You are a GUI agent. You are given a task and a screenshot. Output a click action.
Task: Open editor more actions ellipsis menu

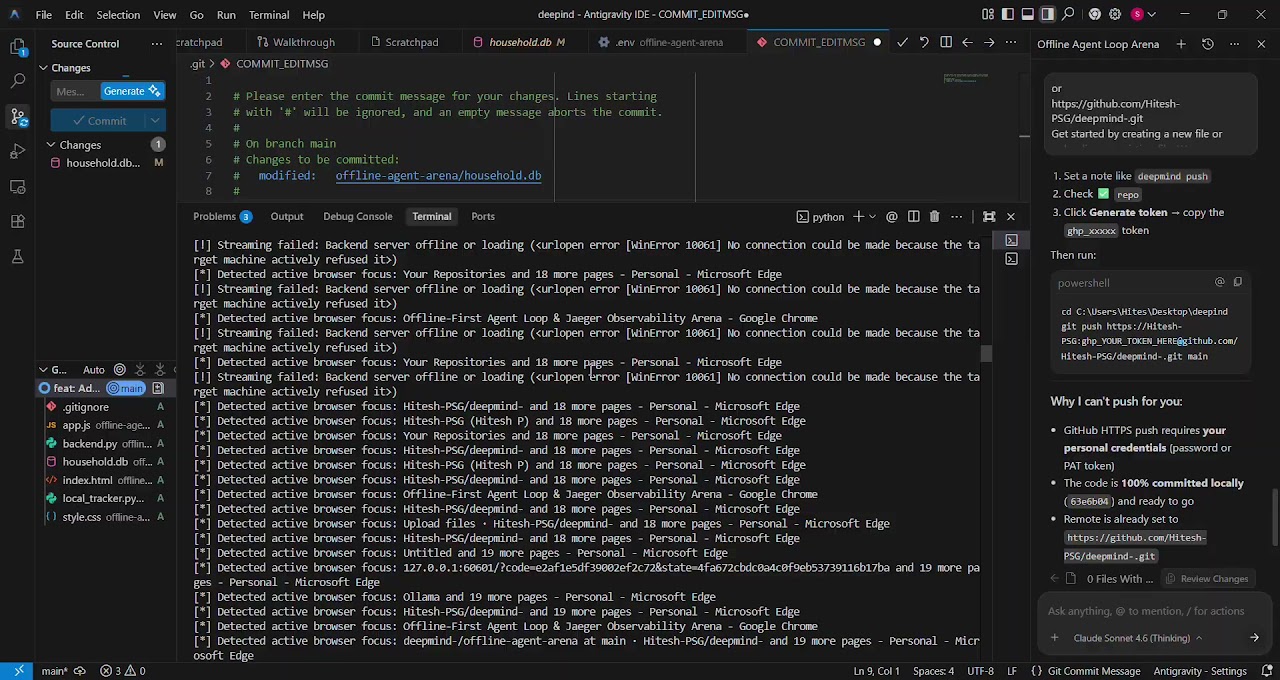1010,42
